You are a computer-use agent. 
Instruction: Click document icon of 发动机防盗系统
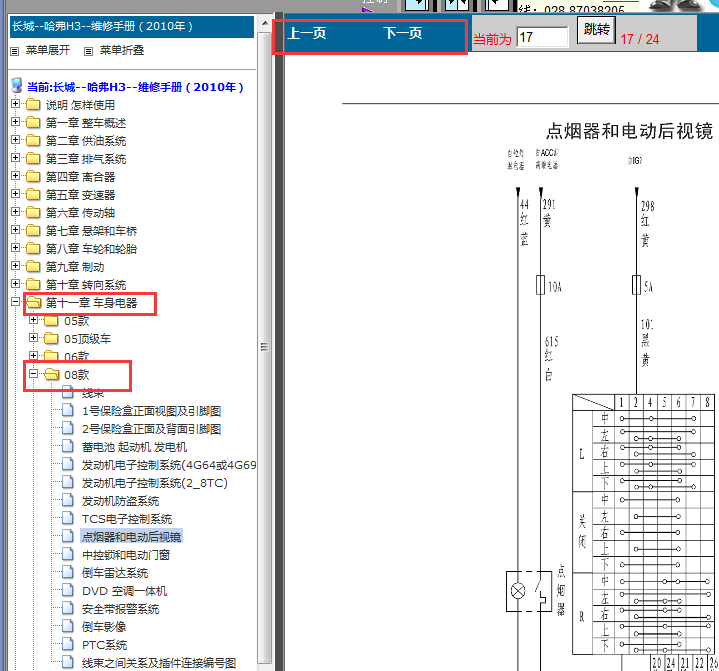(68, 500)
